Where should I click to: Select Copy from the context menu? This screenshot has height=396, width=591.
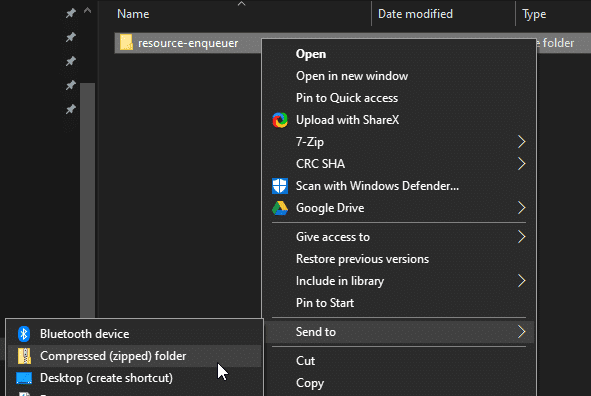pos(399,383)
